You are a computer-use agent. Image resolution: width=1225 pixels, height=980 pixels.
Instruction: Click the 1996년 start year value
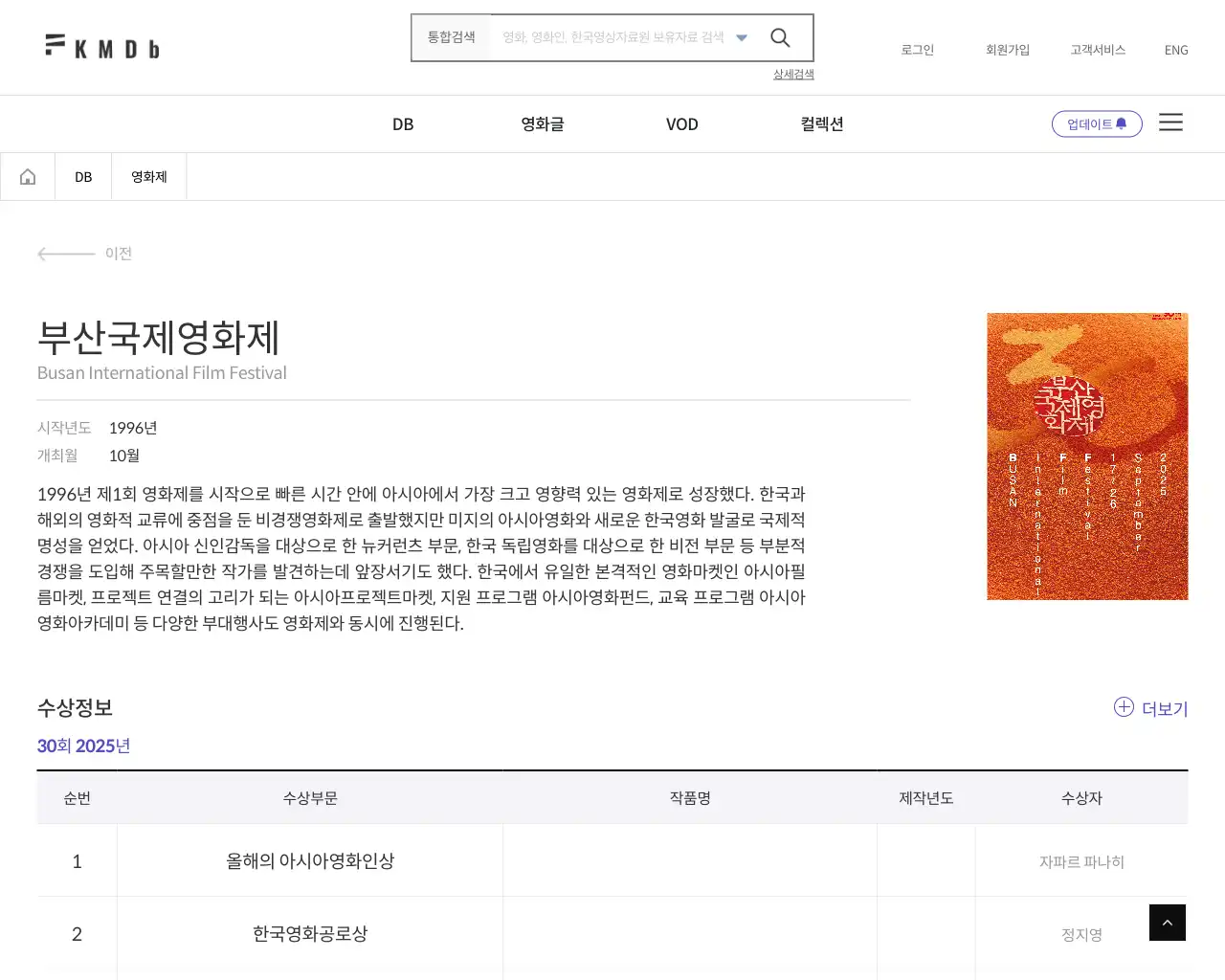click(x=133, y=428)
